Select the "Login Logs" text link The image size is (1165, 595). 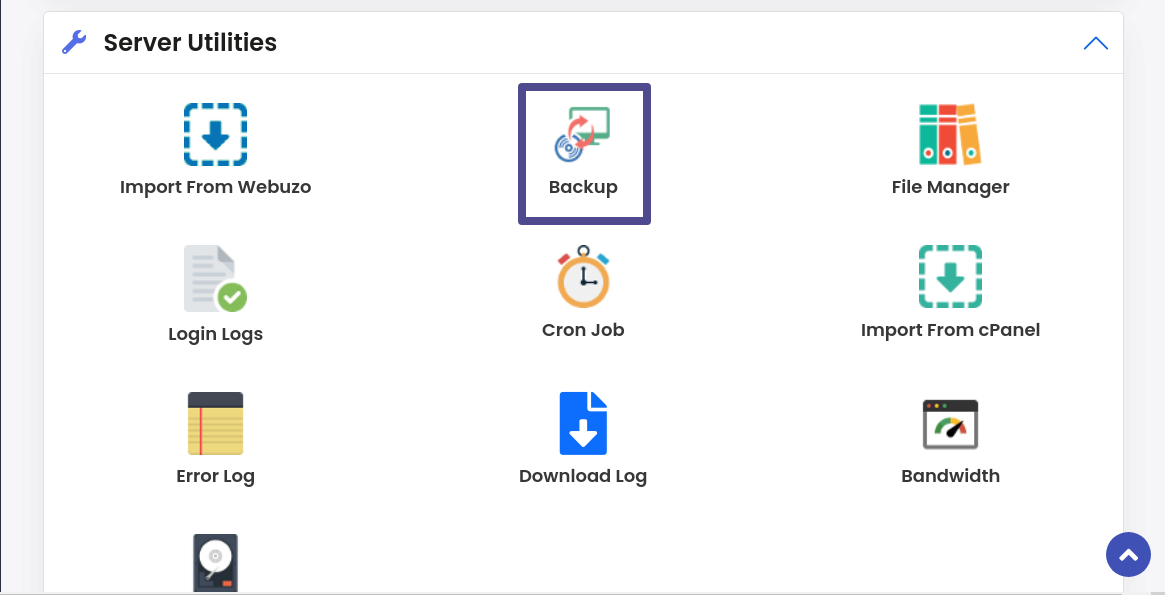click(215, 334)
